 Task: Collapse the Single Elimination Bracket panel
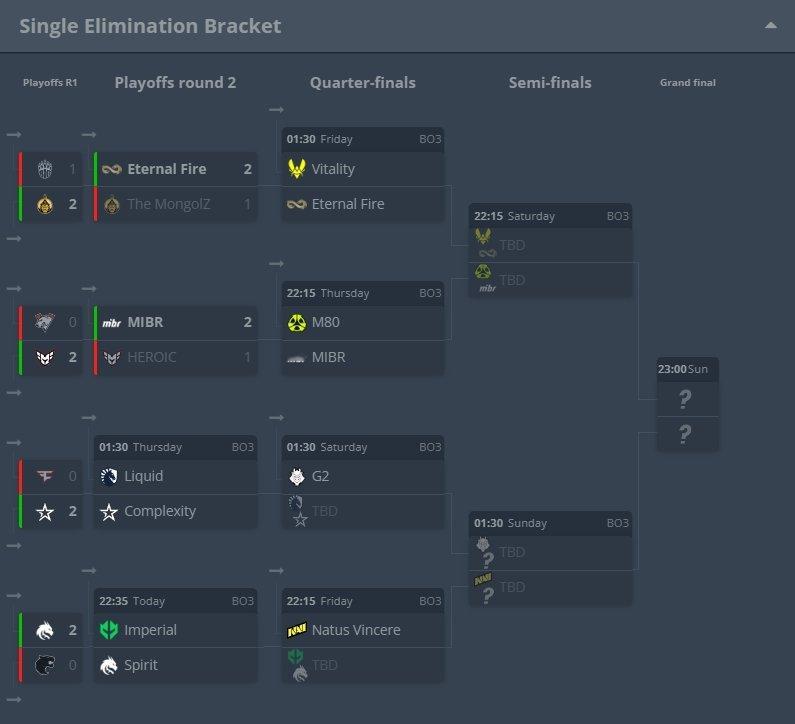click(x=770, y=25)
